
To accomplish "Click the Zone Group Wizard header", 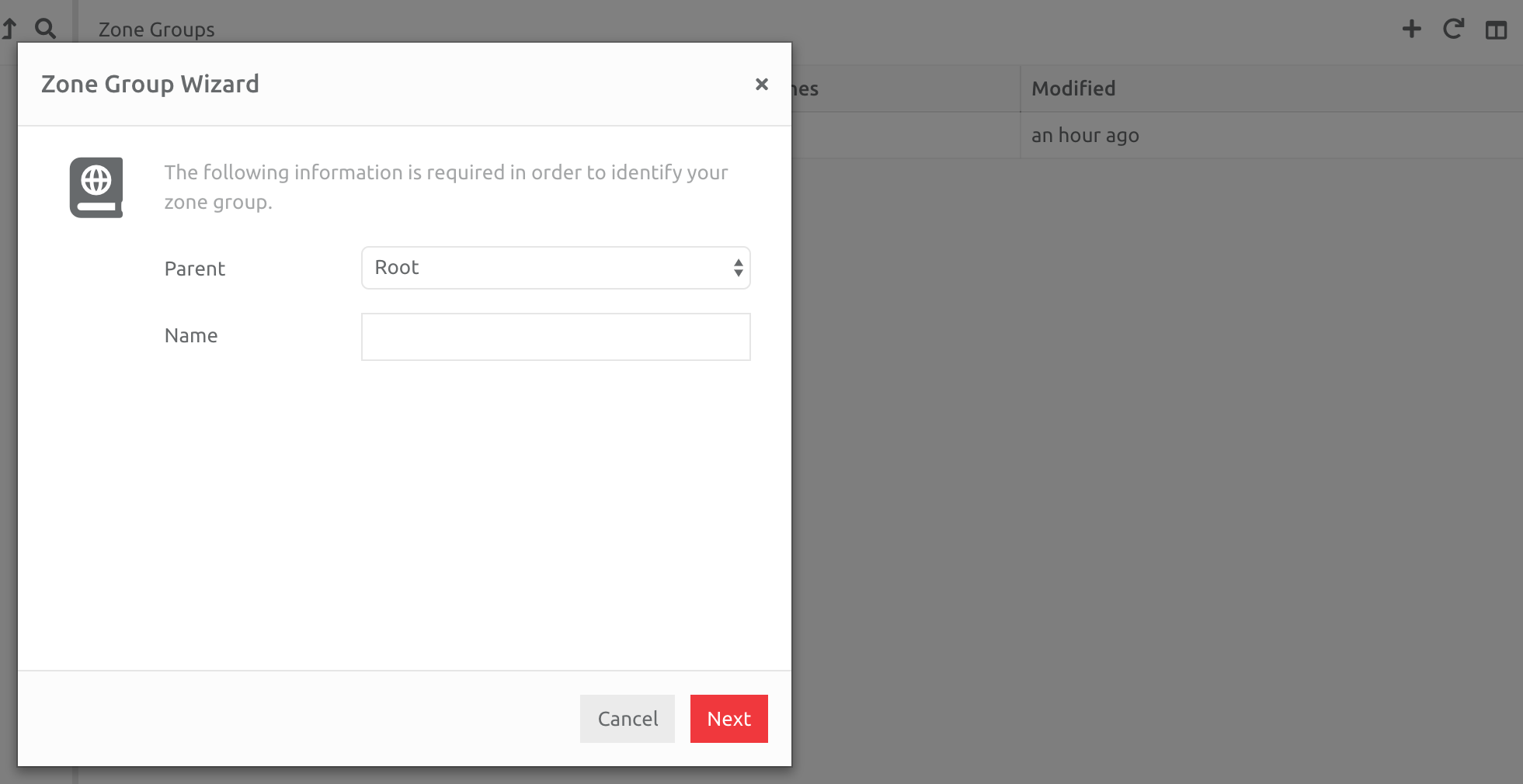I will click(x=150, y=83).
